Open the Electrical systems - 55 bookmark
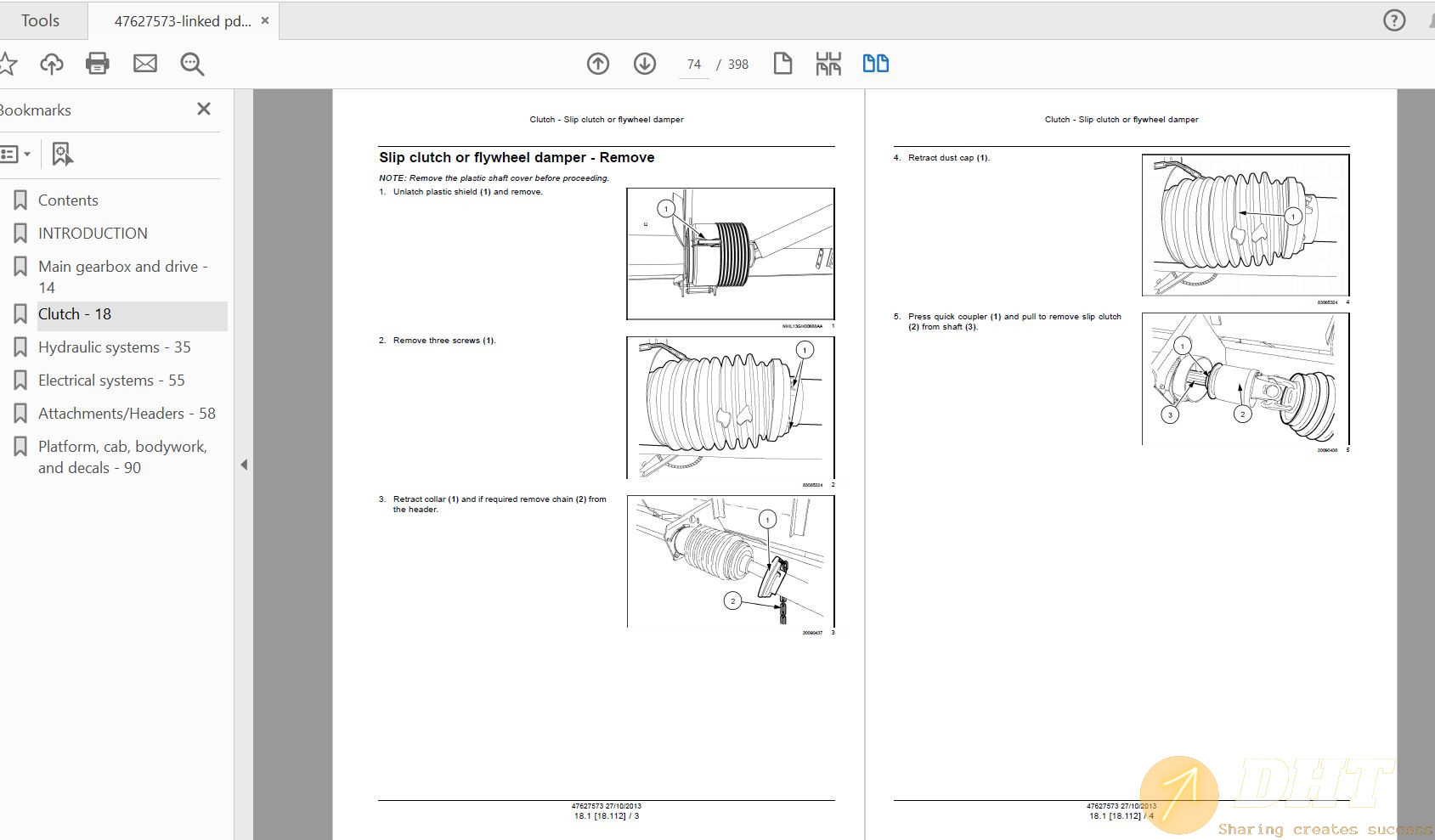The height and width of the screenshot is (840, 1435). coord(111,381)
